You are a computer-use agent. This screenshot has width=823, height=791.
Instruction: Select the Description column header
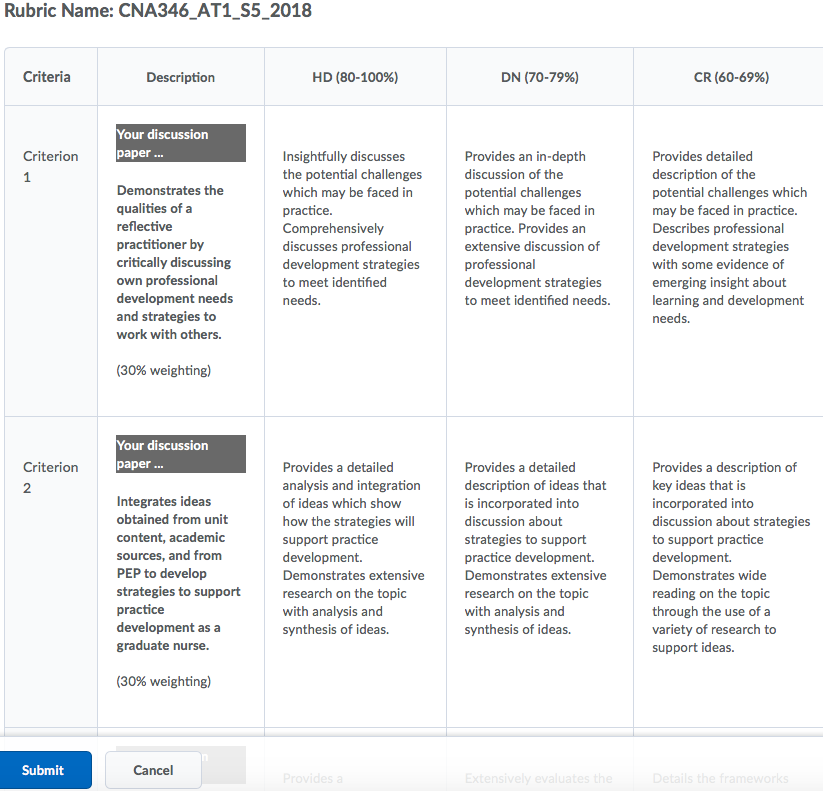tap(181, 77)
